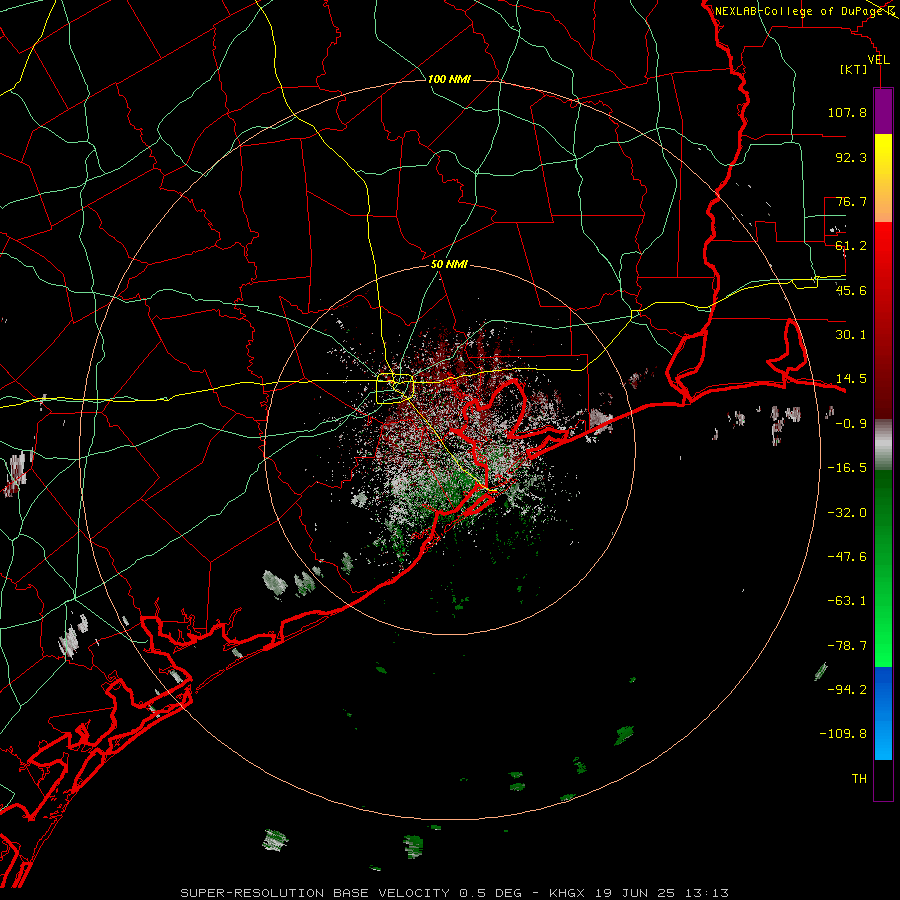This screenshot has height=900, width=900.
Task: Click the 107.8 velocity scale value
Action: pyautogui.click(x=847, y=112)
